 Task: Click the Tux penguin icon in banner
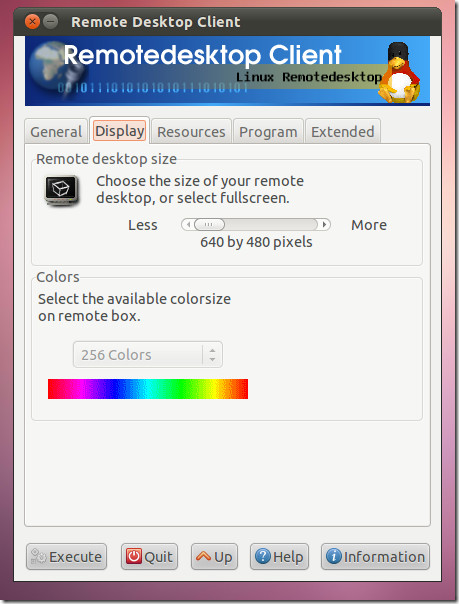click(x=399, y=72)
